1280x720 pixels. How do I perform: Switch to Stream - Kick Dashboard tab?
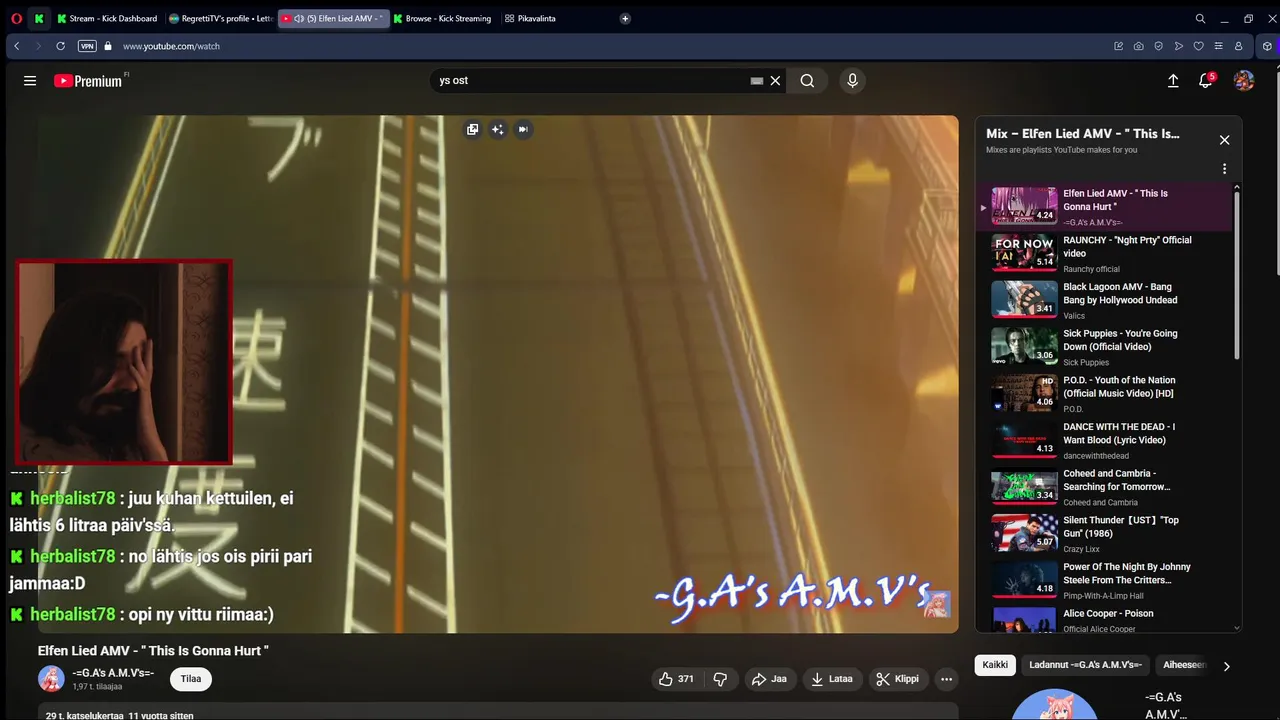tap(108, 18)
